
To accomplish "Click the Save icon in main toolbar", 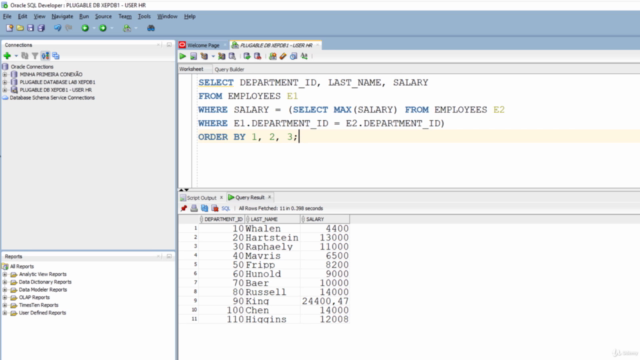I will tap(31, 28).
